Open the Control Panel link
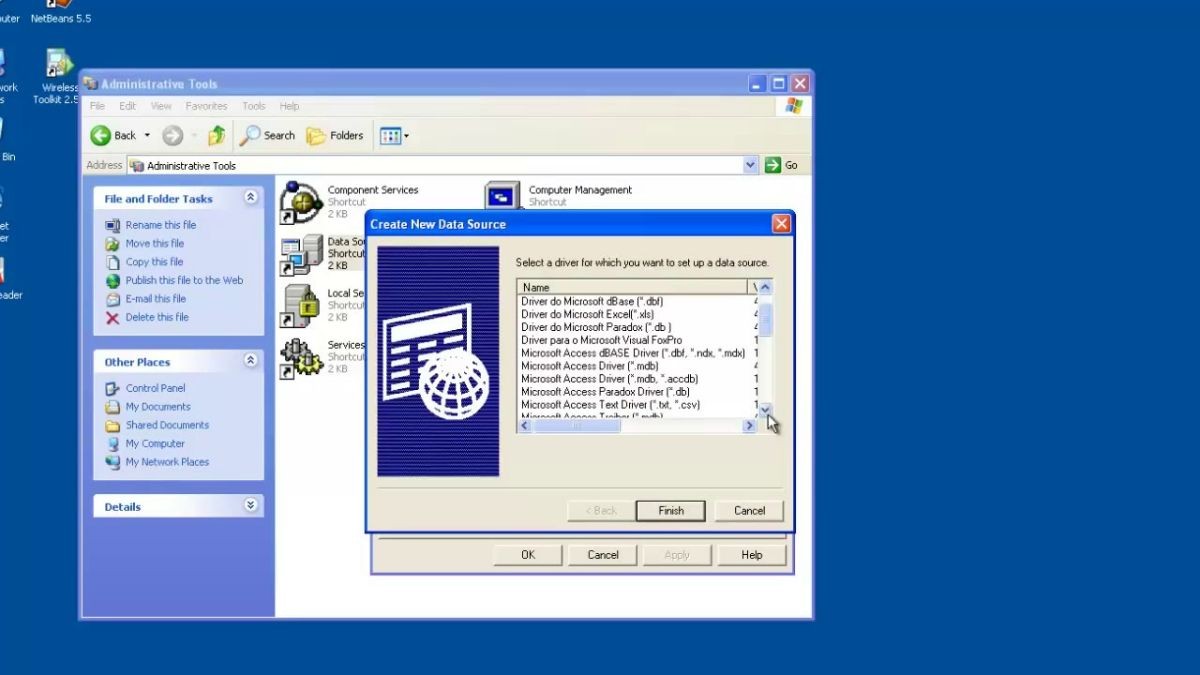This screenshot has height=675, width=1200. (x=155, y=388)
